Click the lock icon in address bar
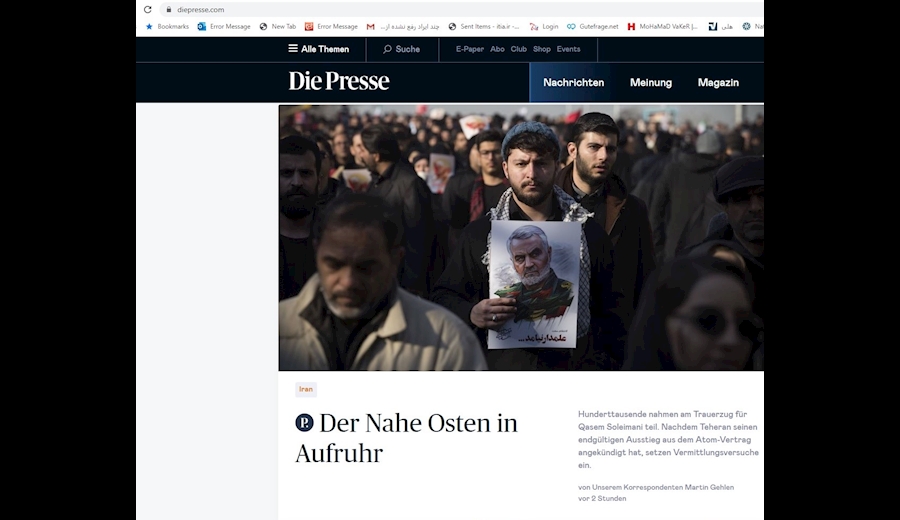This screenshot has height=520, width=900. tap(168, 9)
